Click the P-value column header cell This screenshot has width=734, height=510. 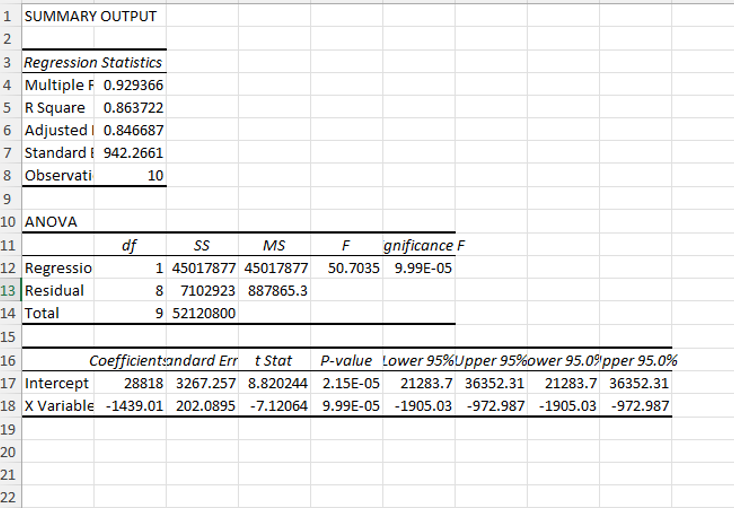tap(346, 360)
